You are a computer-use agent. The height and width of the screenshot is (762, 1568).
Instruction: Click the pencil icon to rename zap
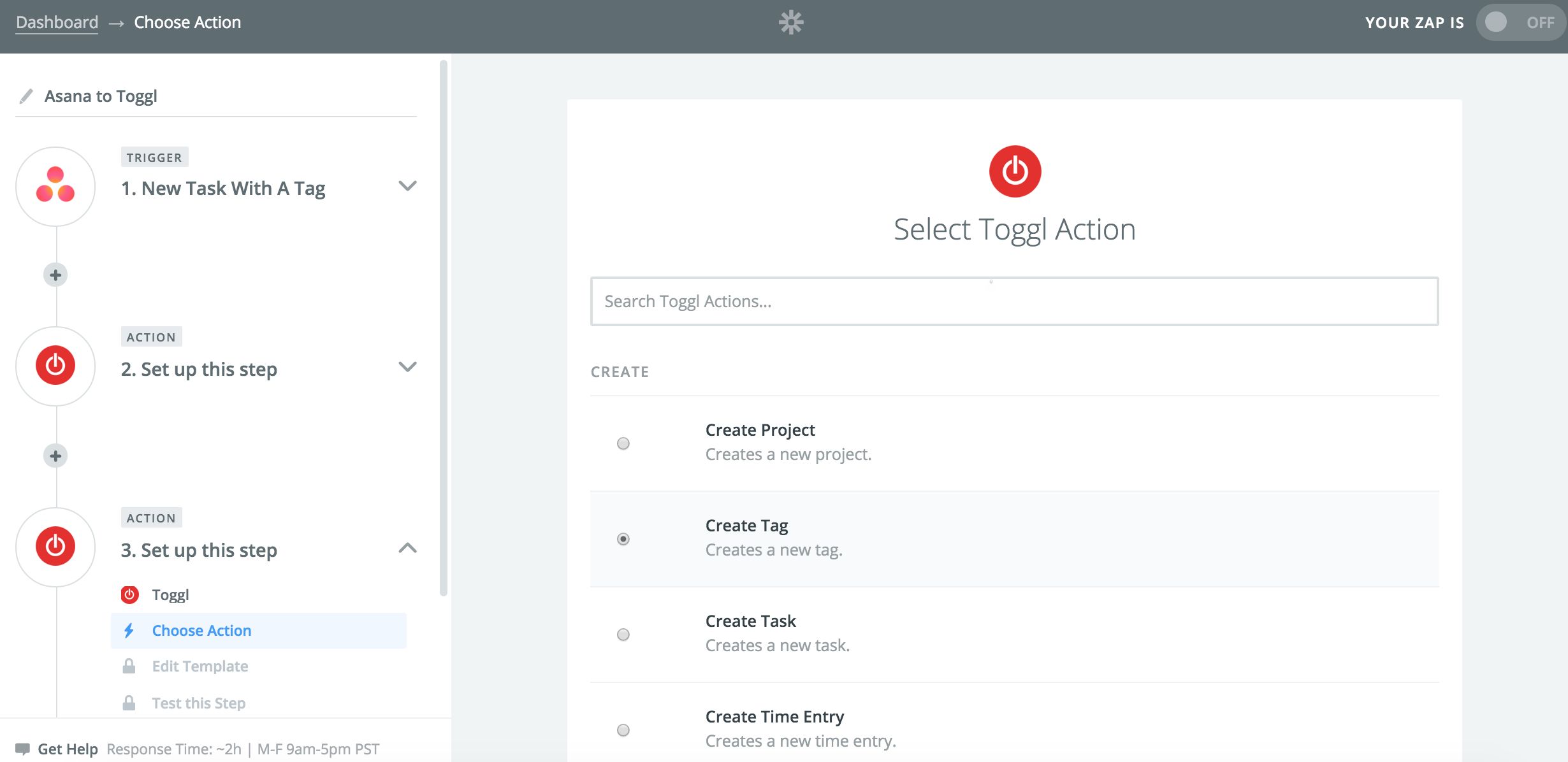coord(26,96)
